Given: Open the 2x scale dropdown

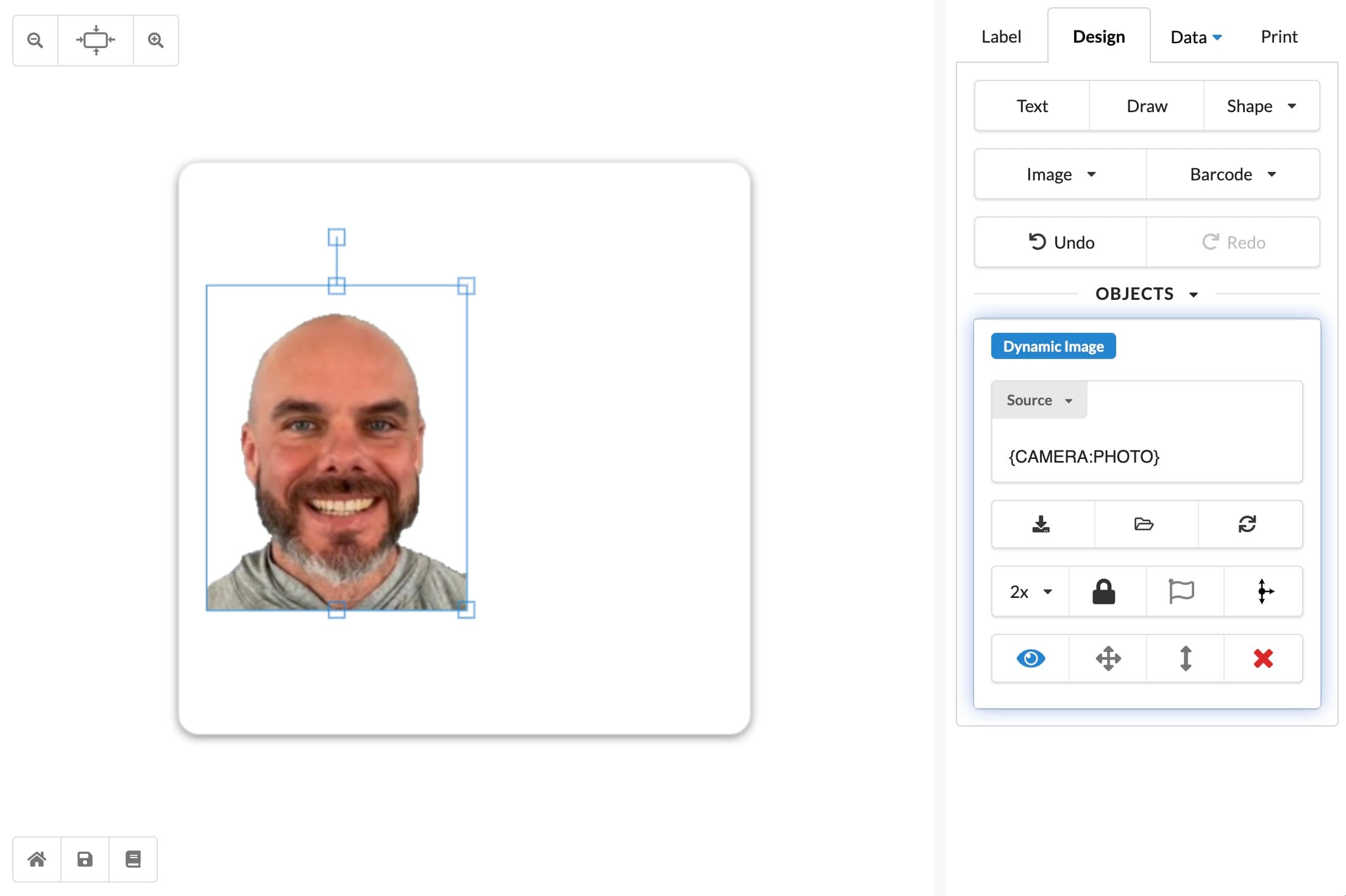Looking at the screenshot, I should click(x=1030, y=592).
